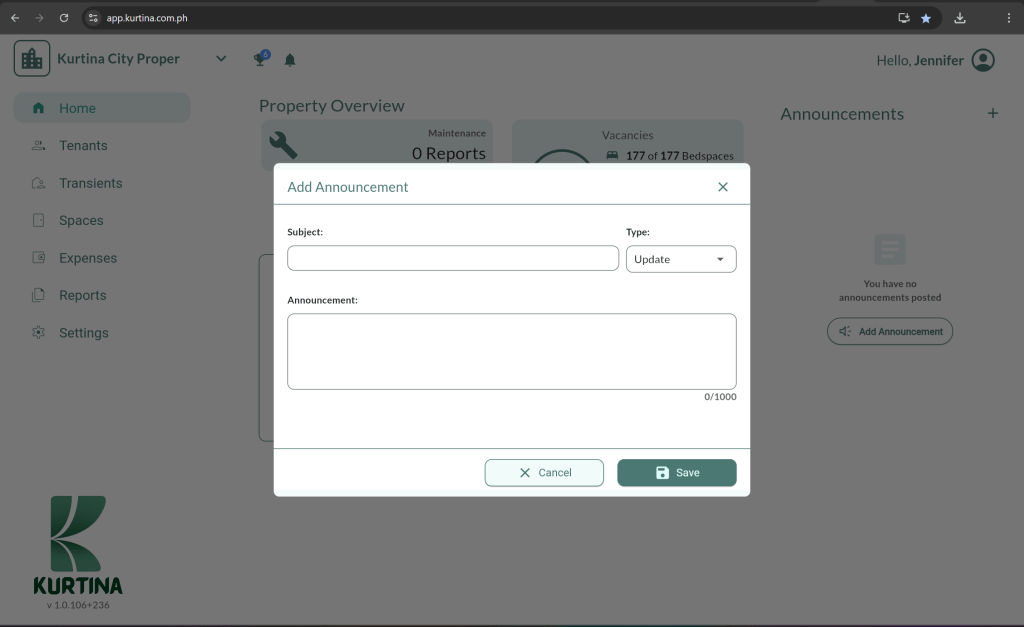Open Settings from the sidebar

tap(83, 333)
